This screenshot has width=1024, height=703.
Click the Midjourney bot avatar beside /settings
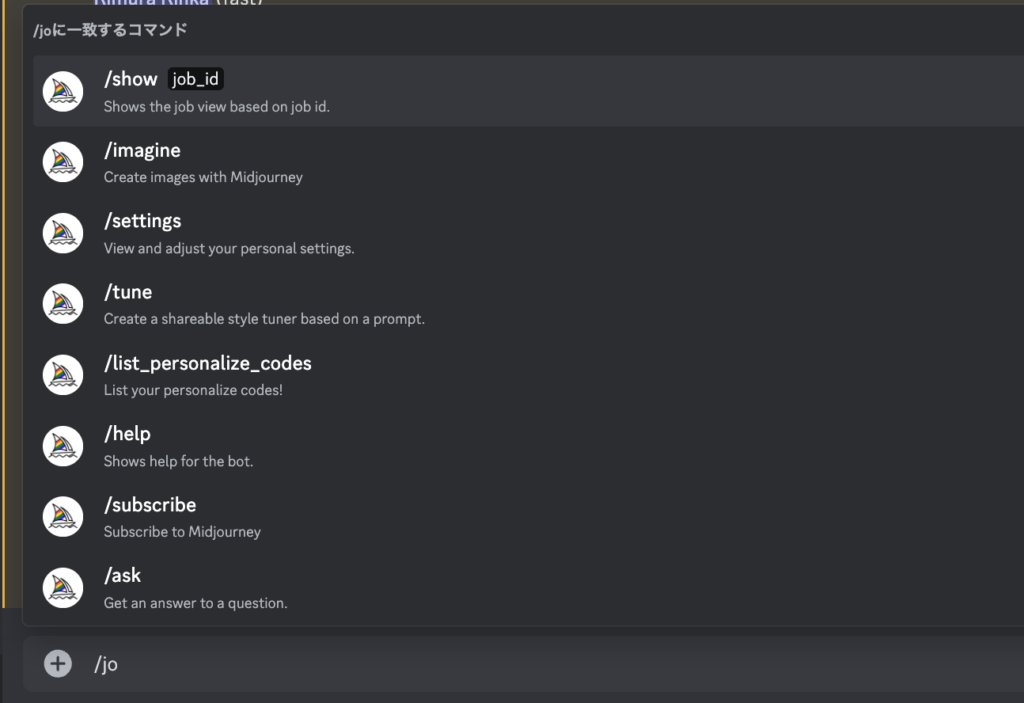(x=63, y=232)
